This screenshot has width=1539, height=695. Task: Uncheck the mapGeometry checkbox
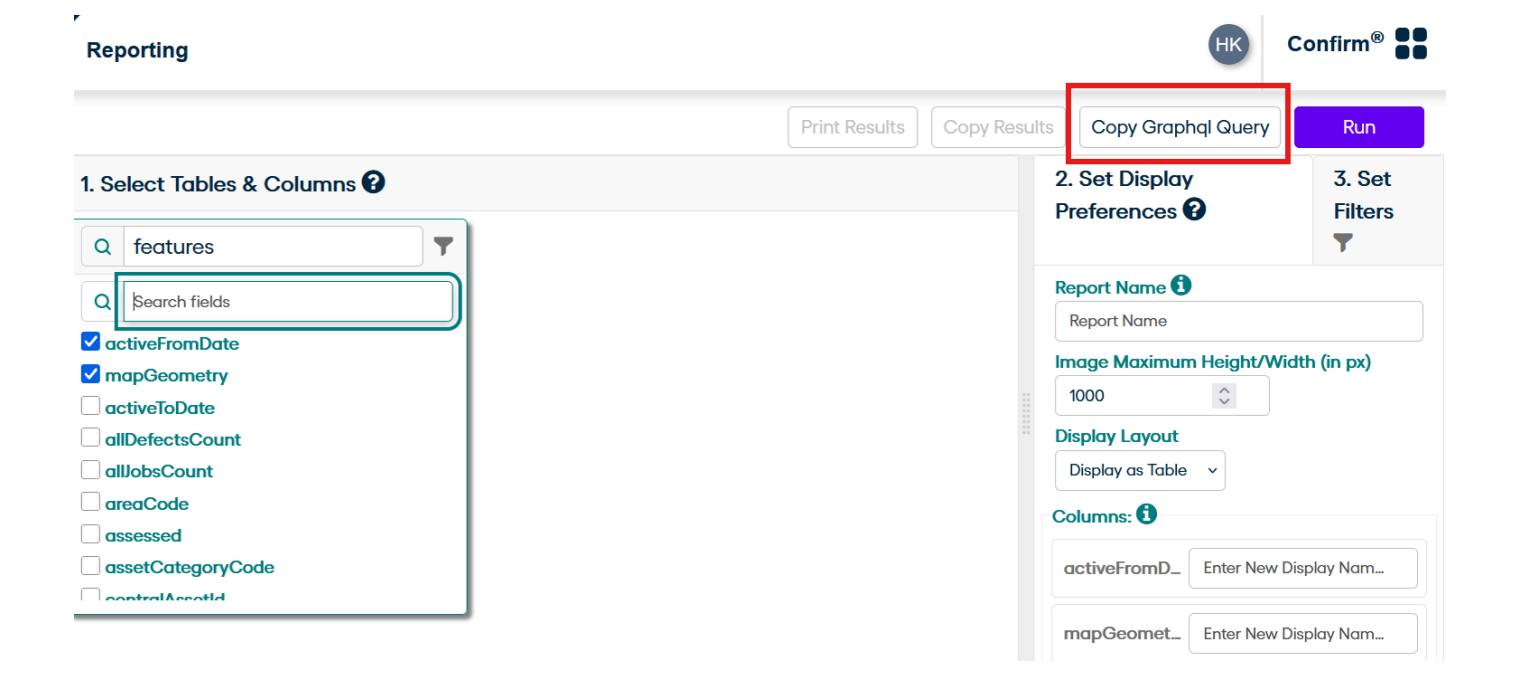(91, 375)
